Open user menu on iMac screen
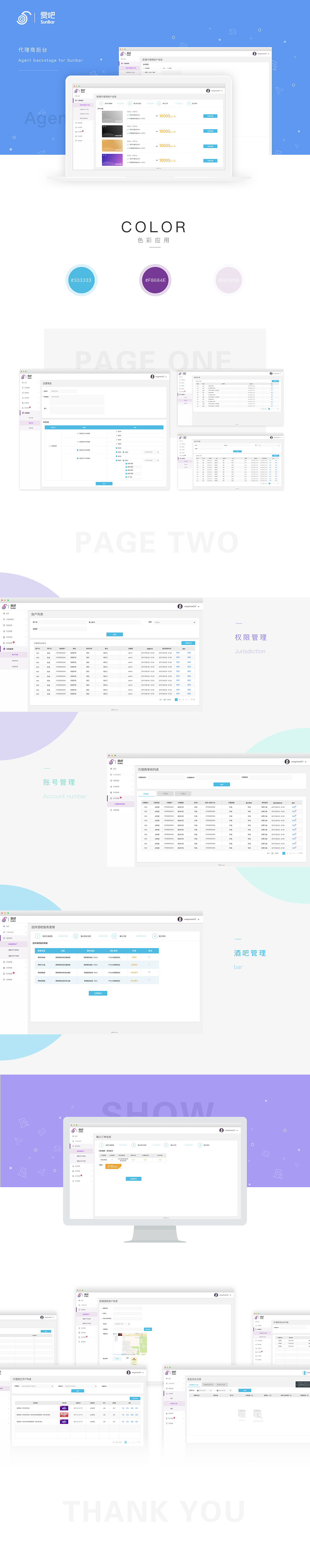 pos(228,1130)
